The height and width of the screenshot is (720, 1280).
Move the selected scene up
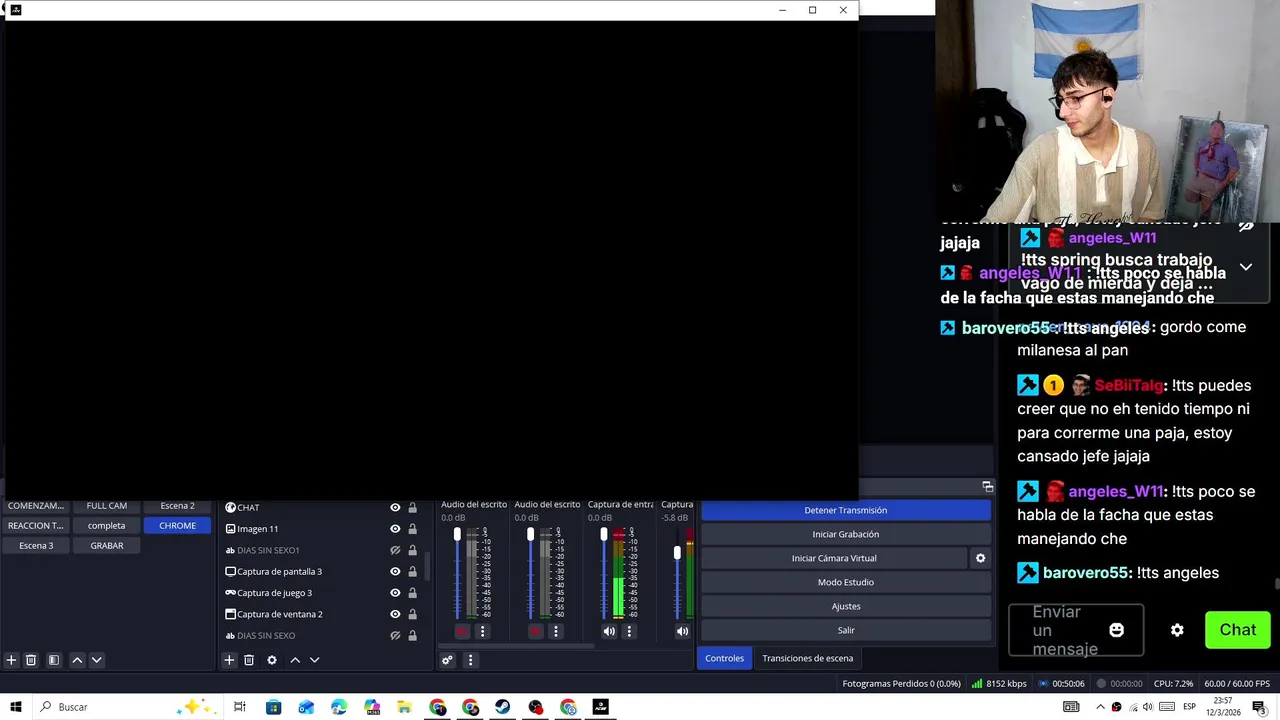pos(77,660)
